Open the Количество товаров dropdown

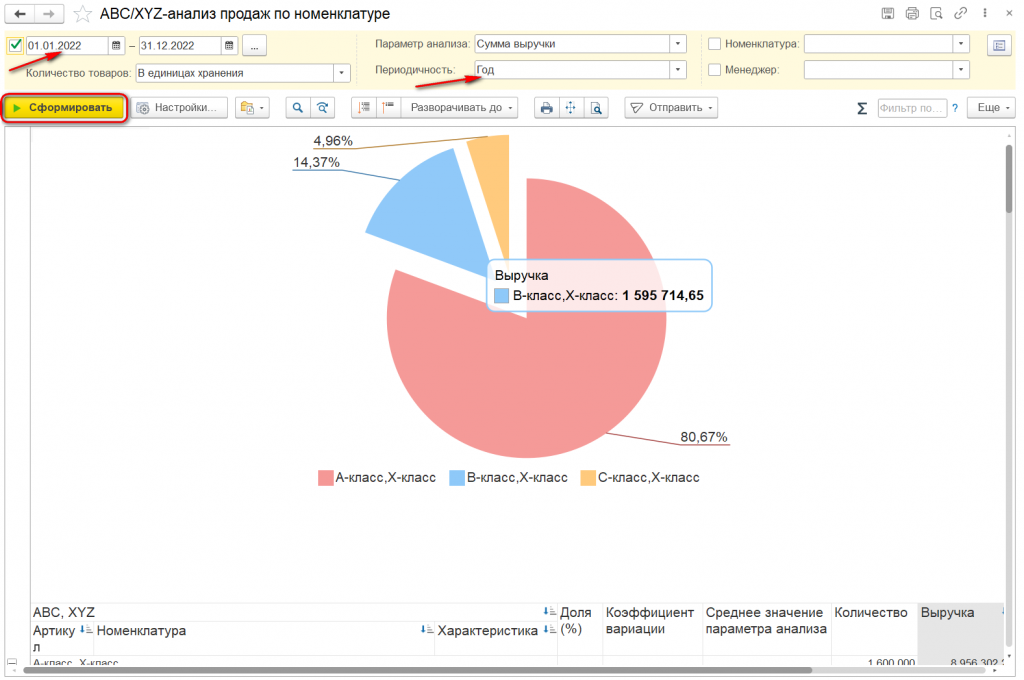pos(342,73)
